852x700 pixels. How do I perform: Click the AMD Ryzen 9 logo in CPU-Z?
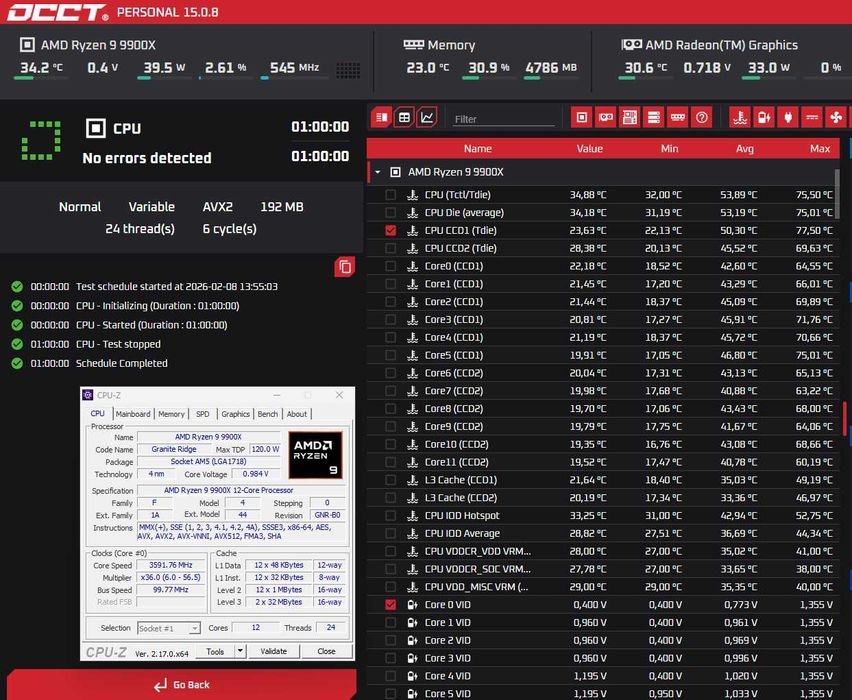pyautogui.click(x=315, y=455)
